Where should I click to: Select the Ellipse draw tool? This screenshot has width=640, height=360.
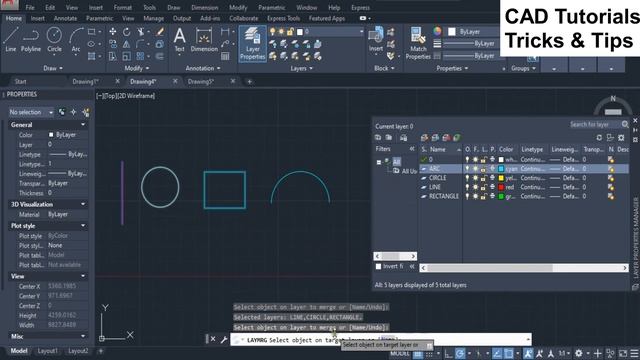91,44
